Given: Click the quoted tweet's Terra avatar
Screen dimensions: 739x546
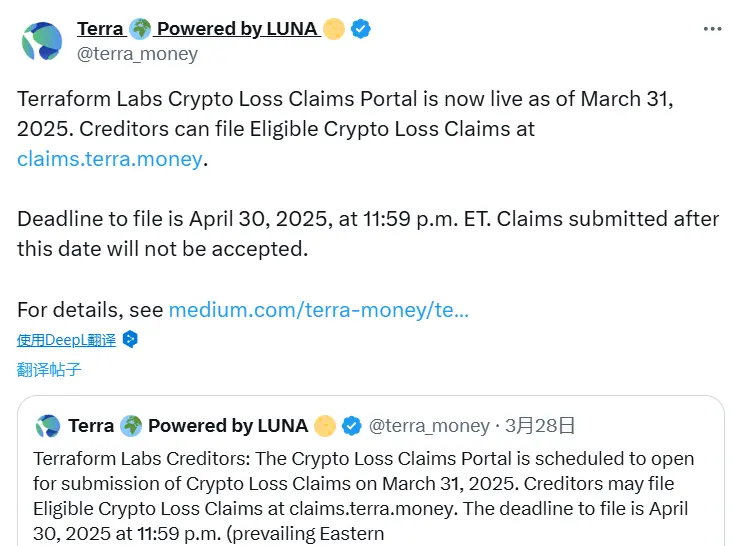Looking at the screenshot, I should [x=48, y=426].
